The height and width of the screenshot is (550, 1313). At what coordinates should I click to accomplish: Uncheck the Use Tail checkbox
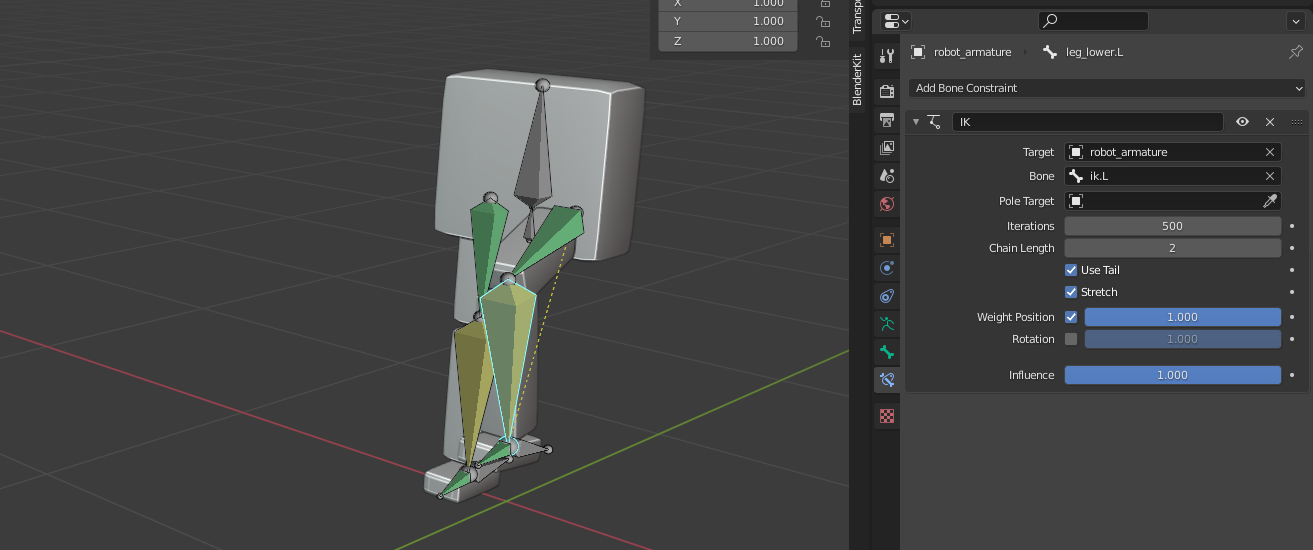1071,270
